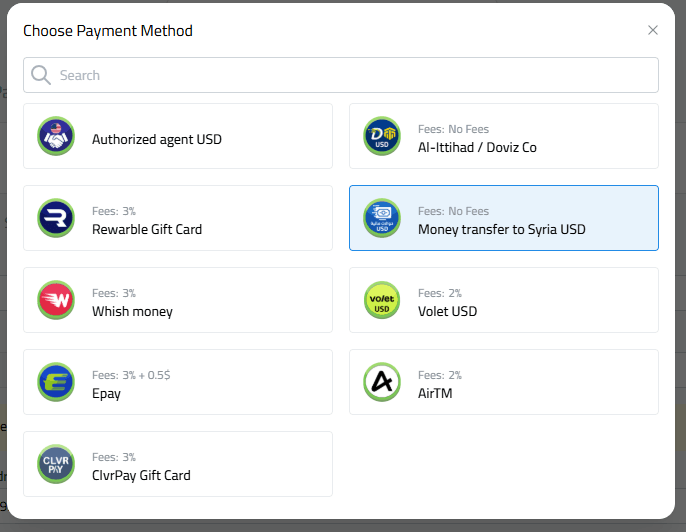The height and width of the screenshot is (532, 686).
Task: Choose AirTM as payment method
Action: (504, 382)
